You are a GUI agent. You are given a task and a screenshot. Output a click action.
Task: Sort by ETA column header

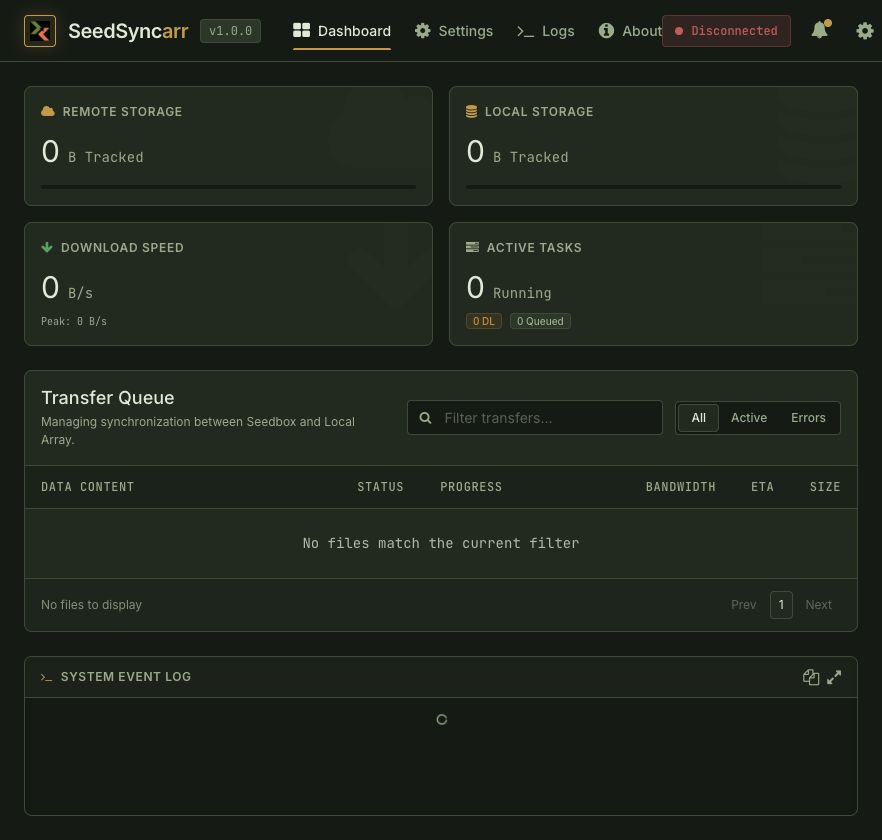click(762, 487)
